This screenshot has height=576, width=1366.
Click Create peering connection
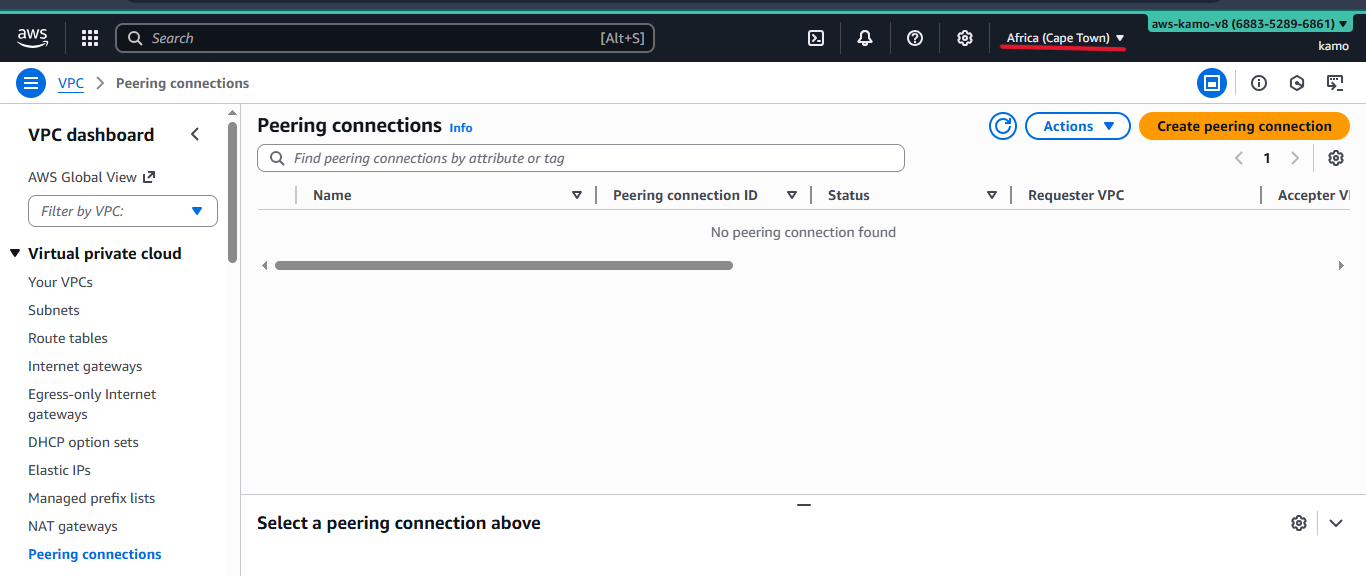pyautogui.click(x=1243, y=126)
